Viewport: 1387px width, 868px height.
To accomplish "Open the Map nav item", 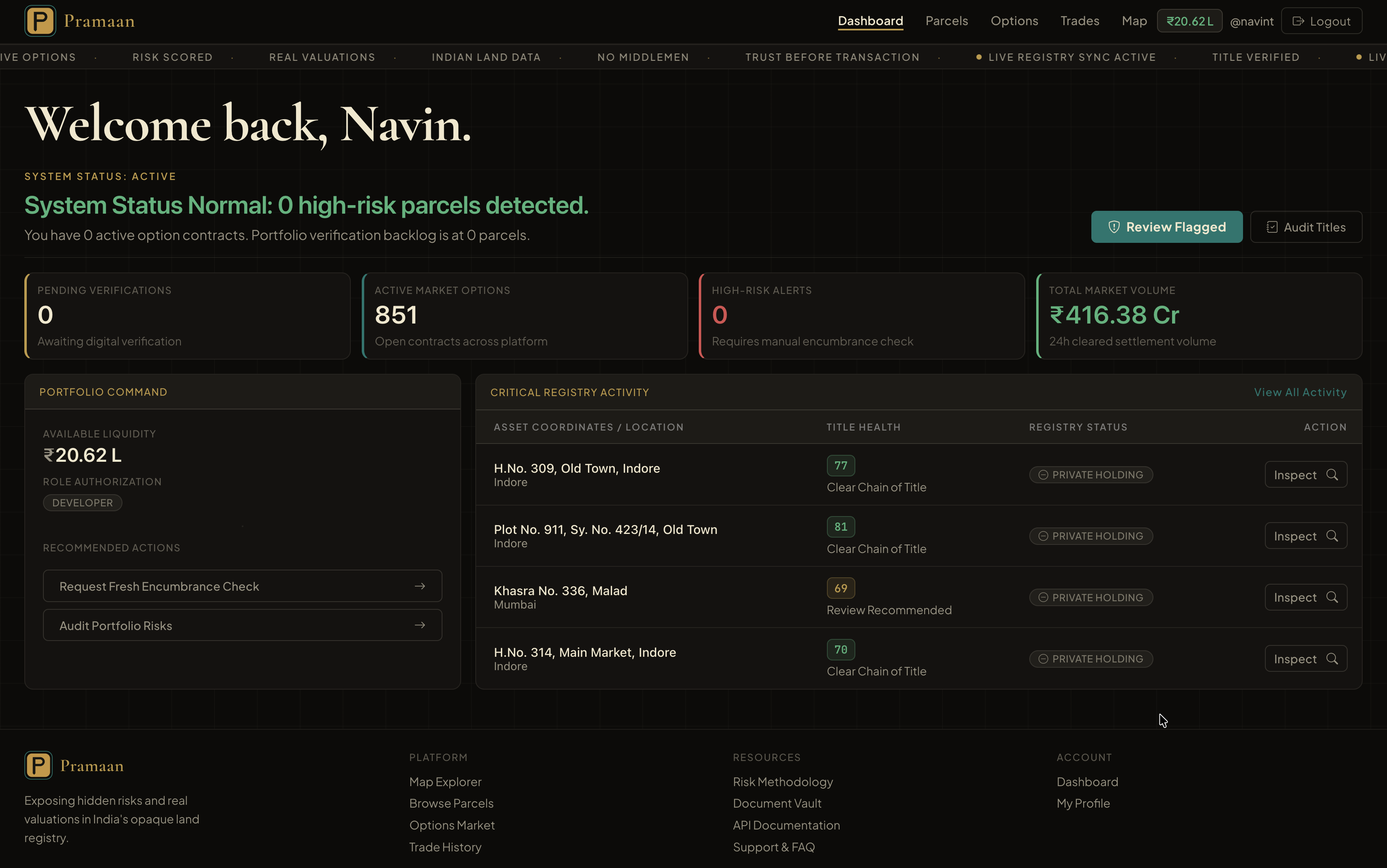I will pos(1134,21).
